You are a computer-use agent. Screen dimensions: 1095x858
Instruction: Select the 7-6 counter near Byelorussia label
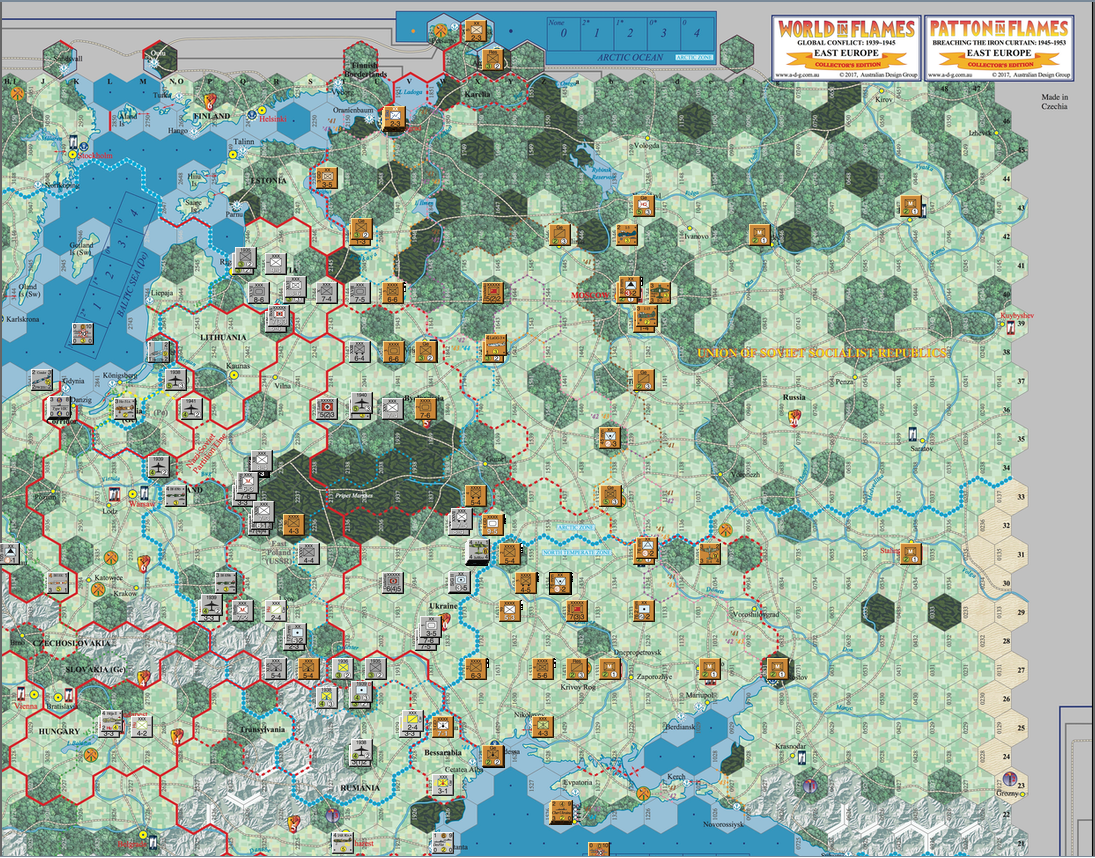(x=427, y=408)
